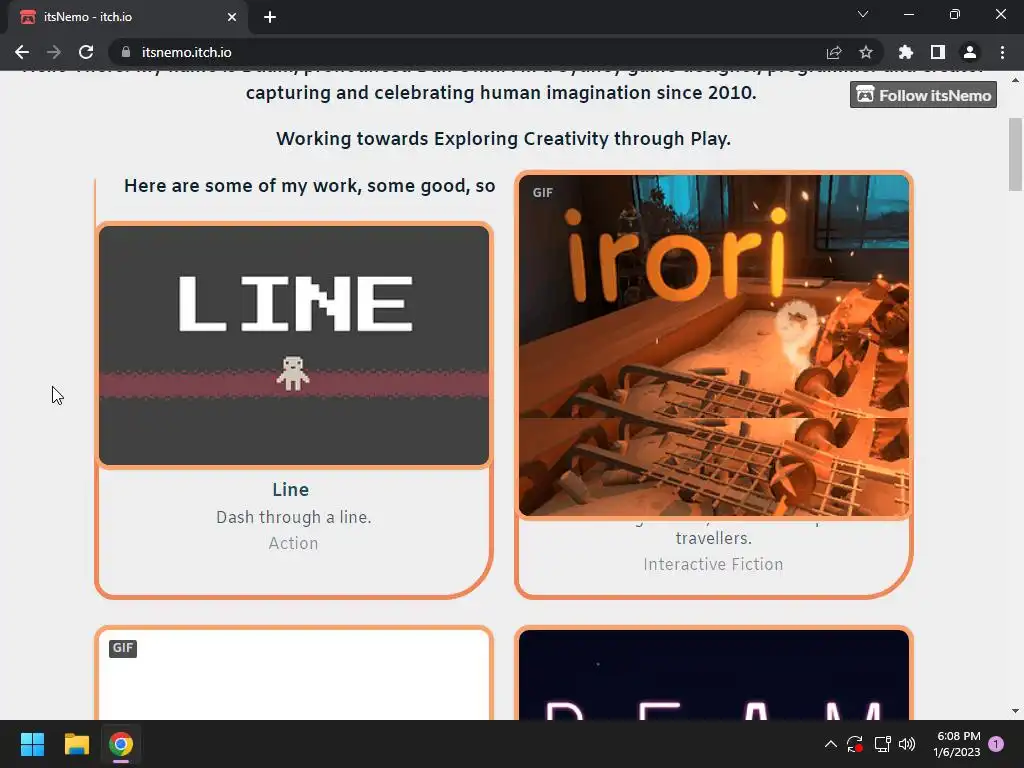Open the Chrome profile avatar
The width and height of the screenshot is (1024, 768).
(970, 52)
